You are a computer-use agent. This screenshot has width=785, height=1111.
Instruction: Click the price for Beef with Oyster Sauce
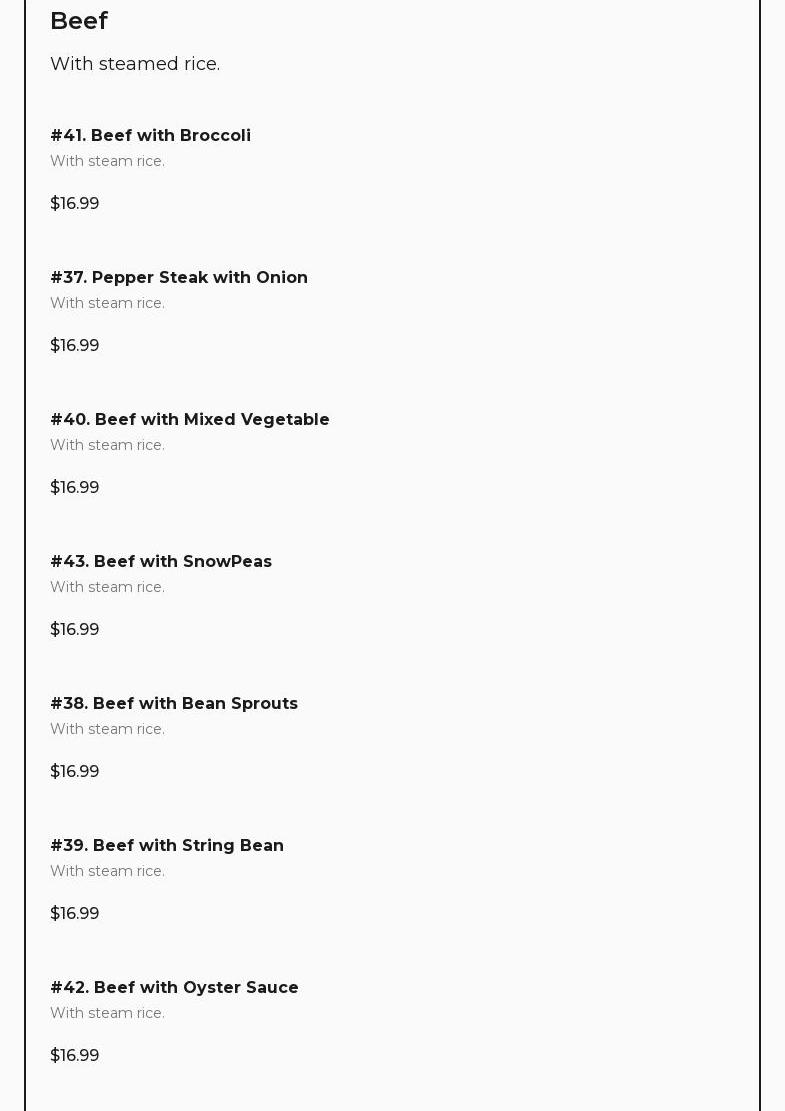click(75, 1055)
